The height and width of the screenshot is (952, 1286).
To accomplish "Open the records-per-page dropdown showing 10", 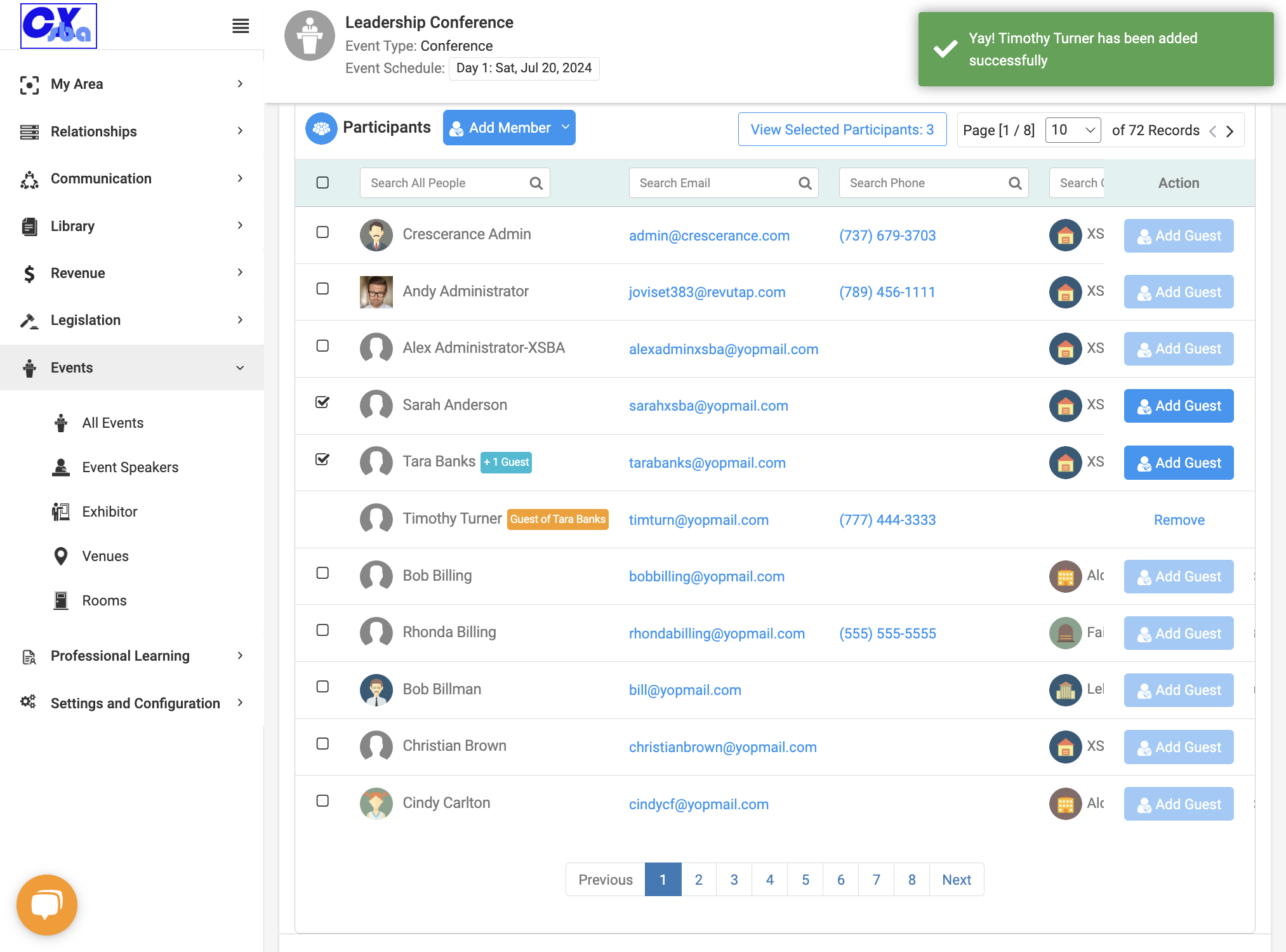I will click(x=1073, y=130).
